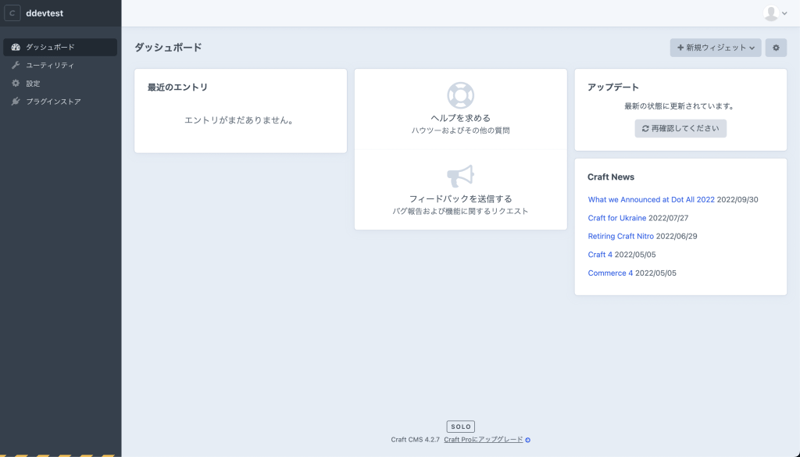Open 設定 in the sidebar
The height and width of the screenshot is (457, 800).
tap(60, 83)
